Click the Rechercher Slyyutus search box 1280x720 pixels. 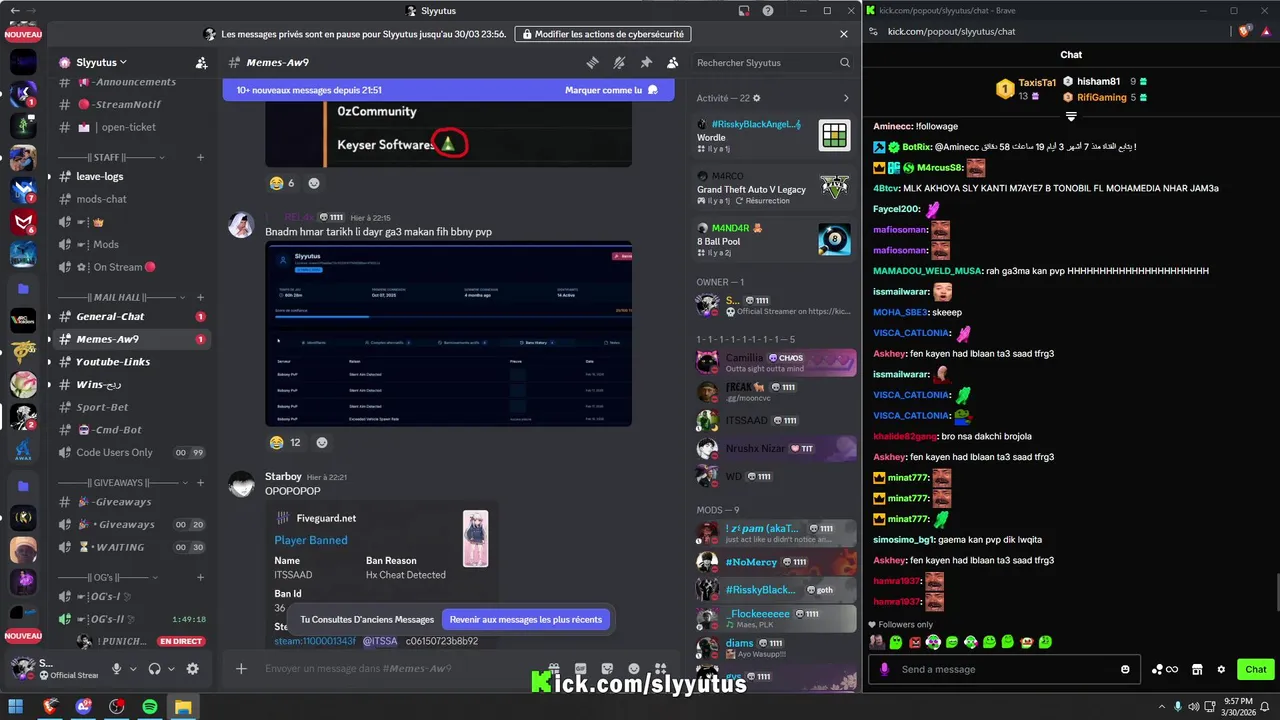[x=774, y=62]
